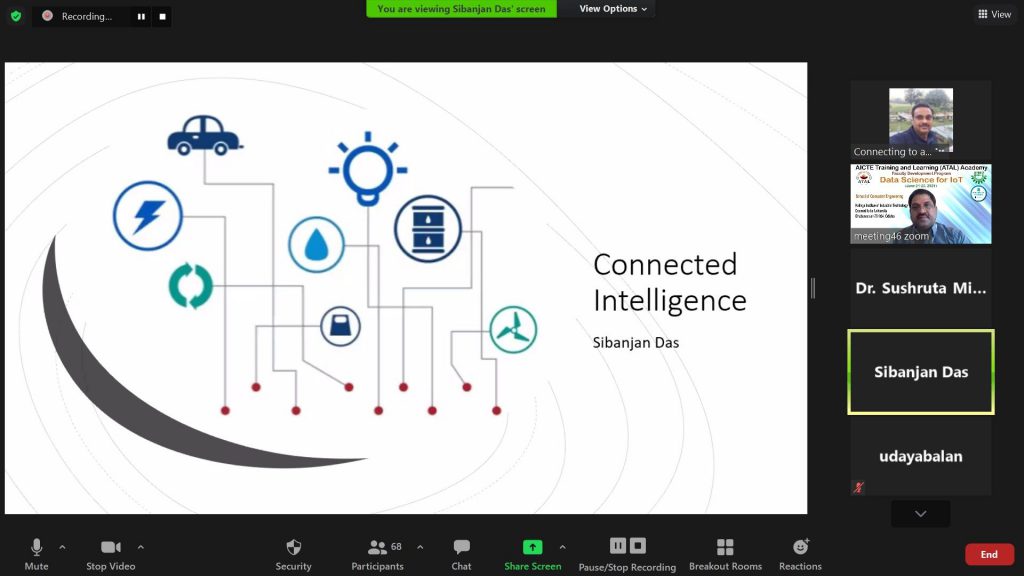Screen dimensions: 1024x576
Task: End the meeting
Action: 989,554
